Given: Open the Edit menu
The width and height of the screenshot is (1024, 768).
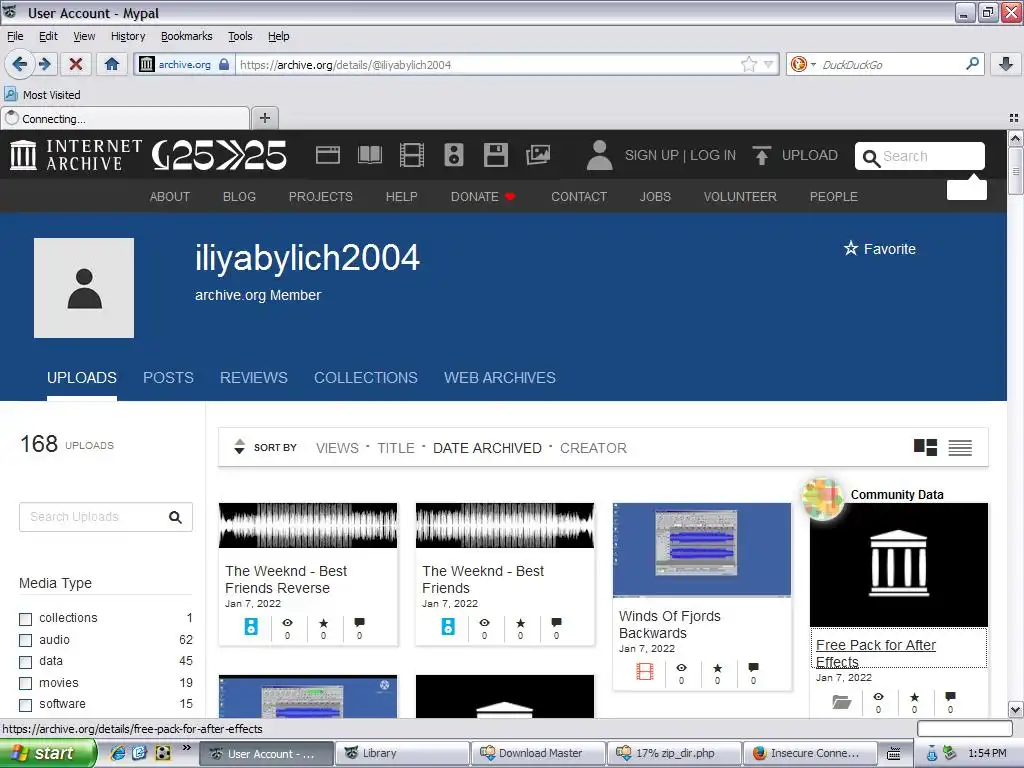Looking at the screenshot, I should (x=48, y=36).
